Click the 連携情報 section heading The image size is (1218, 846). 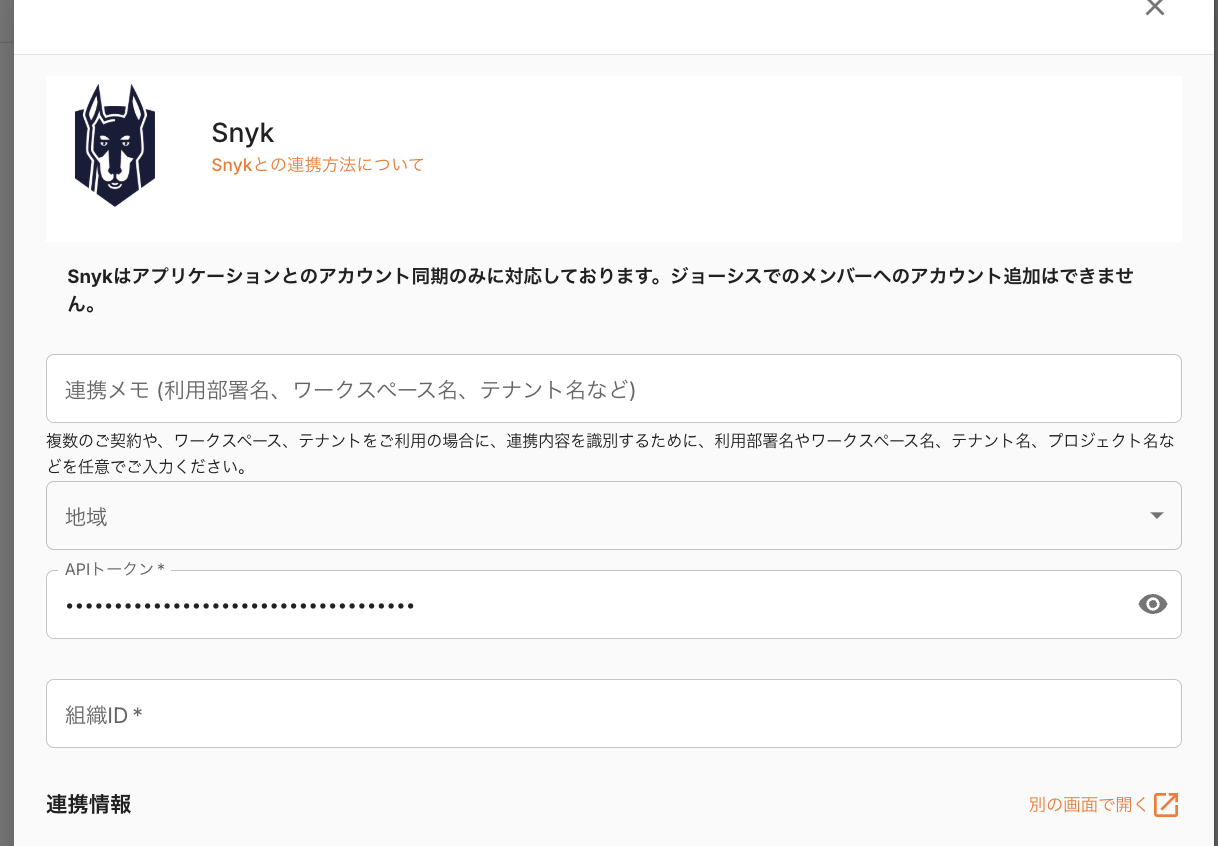[x=89, y=805]
